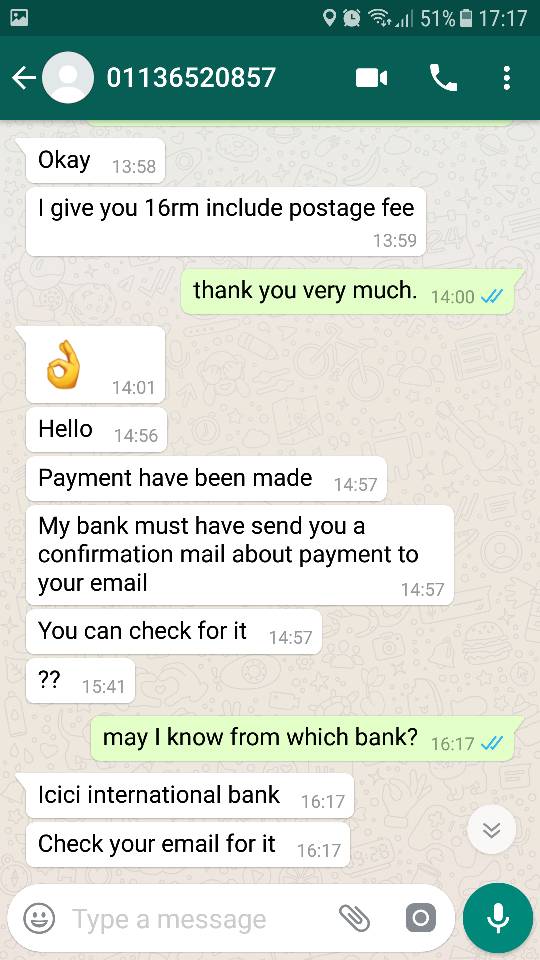
Task: Select 'I give you 16rm include postage fee'
Action: pyautogui.click(x=226, y=222)
